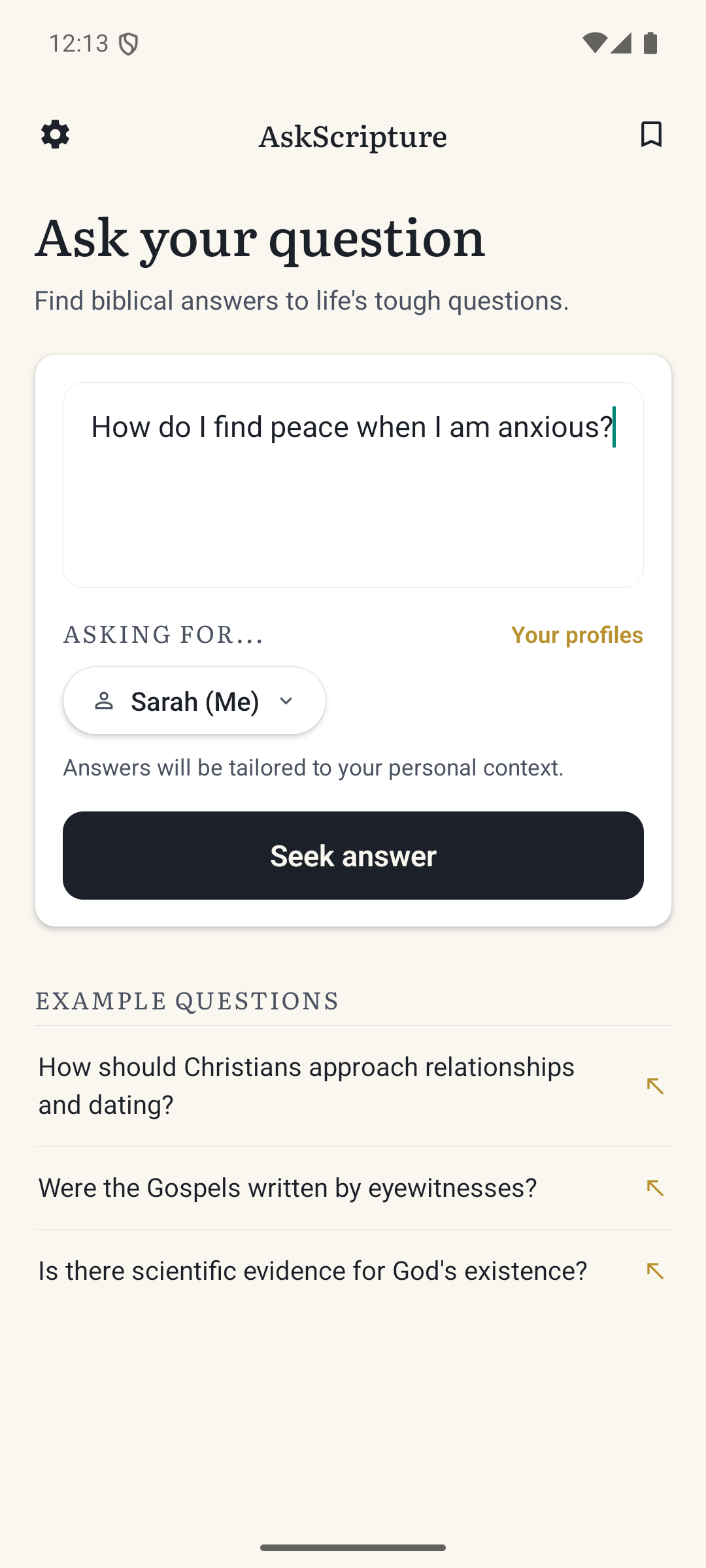The image size is (706, 1568).
Task: Click the chevron next to Sarah (Me)
Action: 286,701
